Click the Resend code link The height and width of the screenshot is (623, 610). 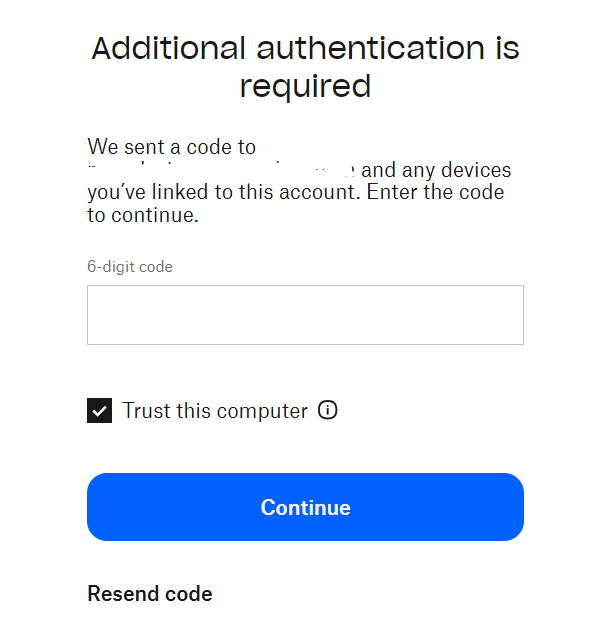tap(150, 594)
